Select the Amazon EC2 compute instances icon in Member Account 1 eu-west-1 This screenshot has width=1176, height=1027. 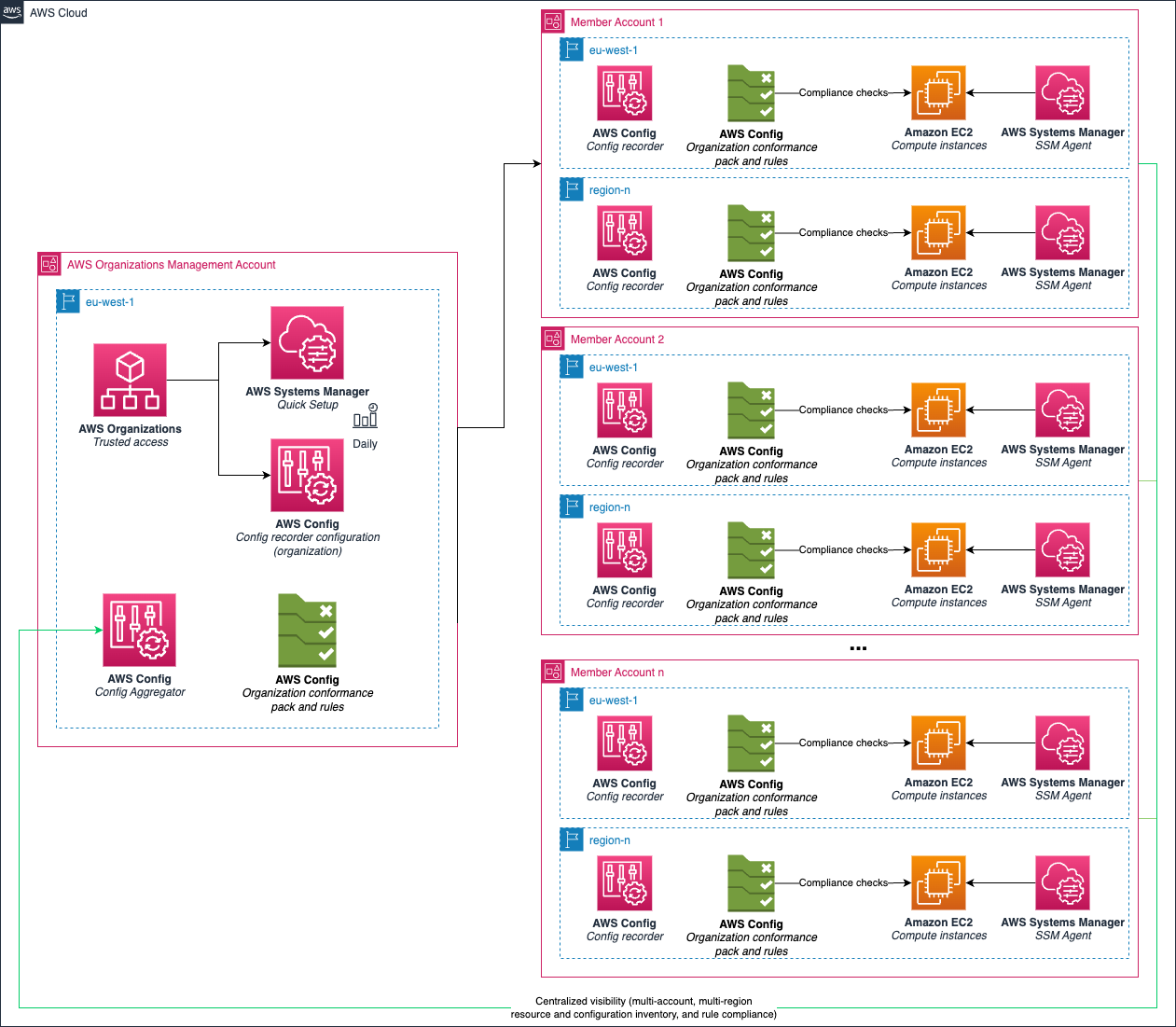[x=937, y=92]
